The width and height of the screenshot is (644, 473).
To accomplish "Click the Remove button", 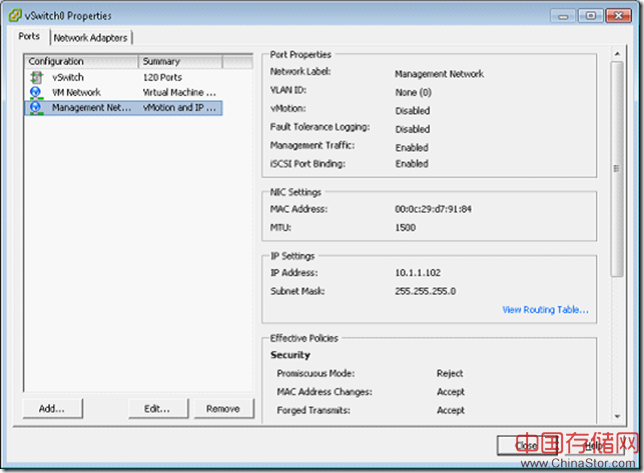I will [223, 409].
